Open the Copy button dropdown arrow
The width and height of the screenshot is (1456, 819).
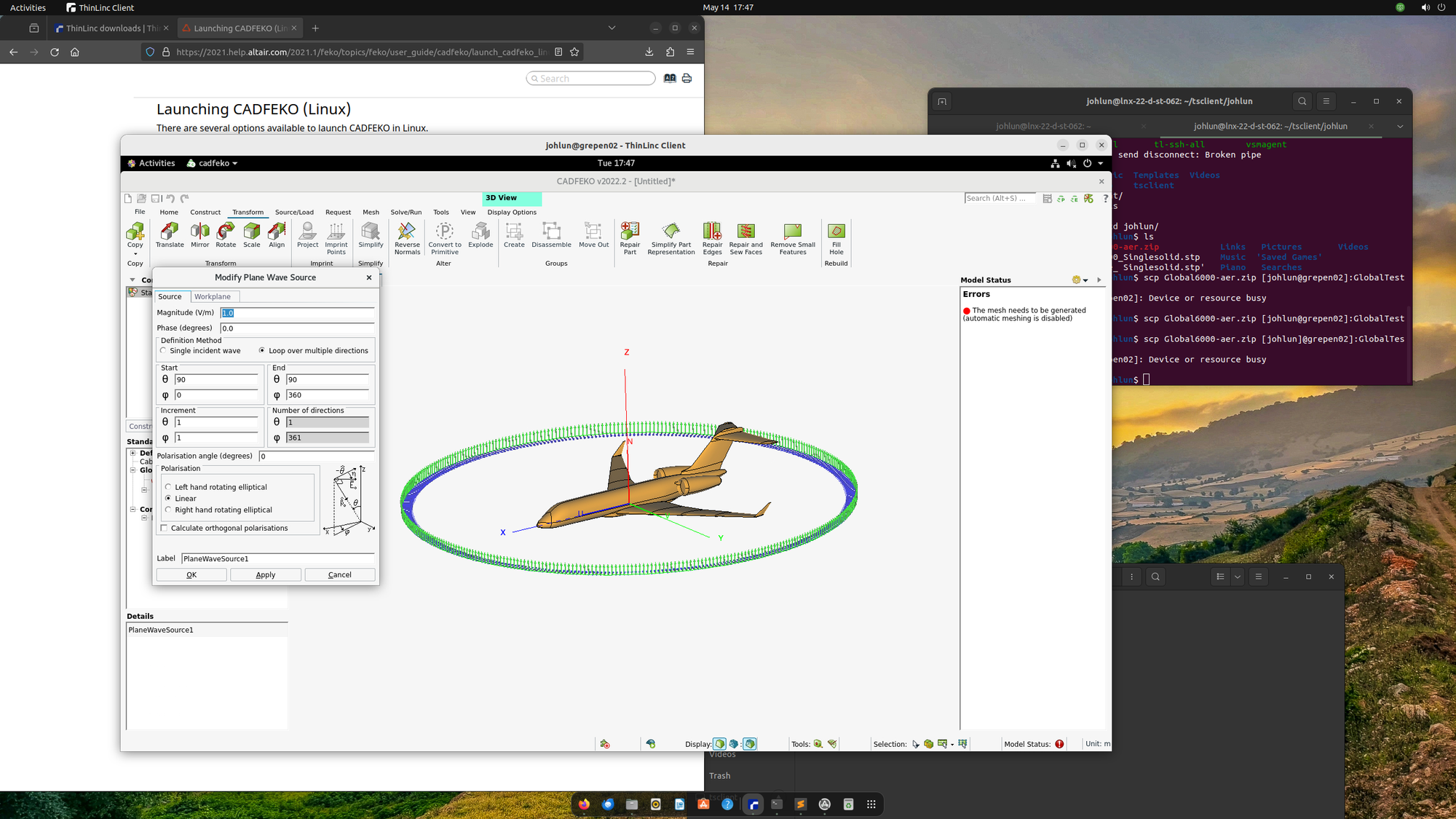coord(135,254)
